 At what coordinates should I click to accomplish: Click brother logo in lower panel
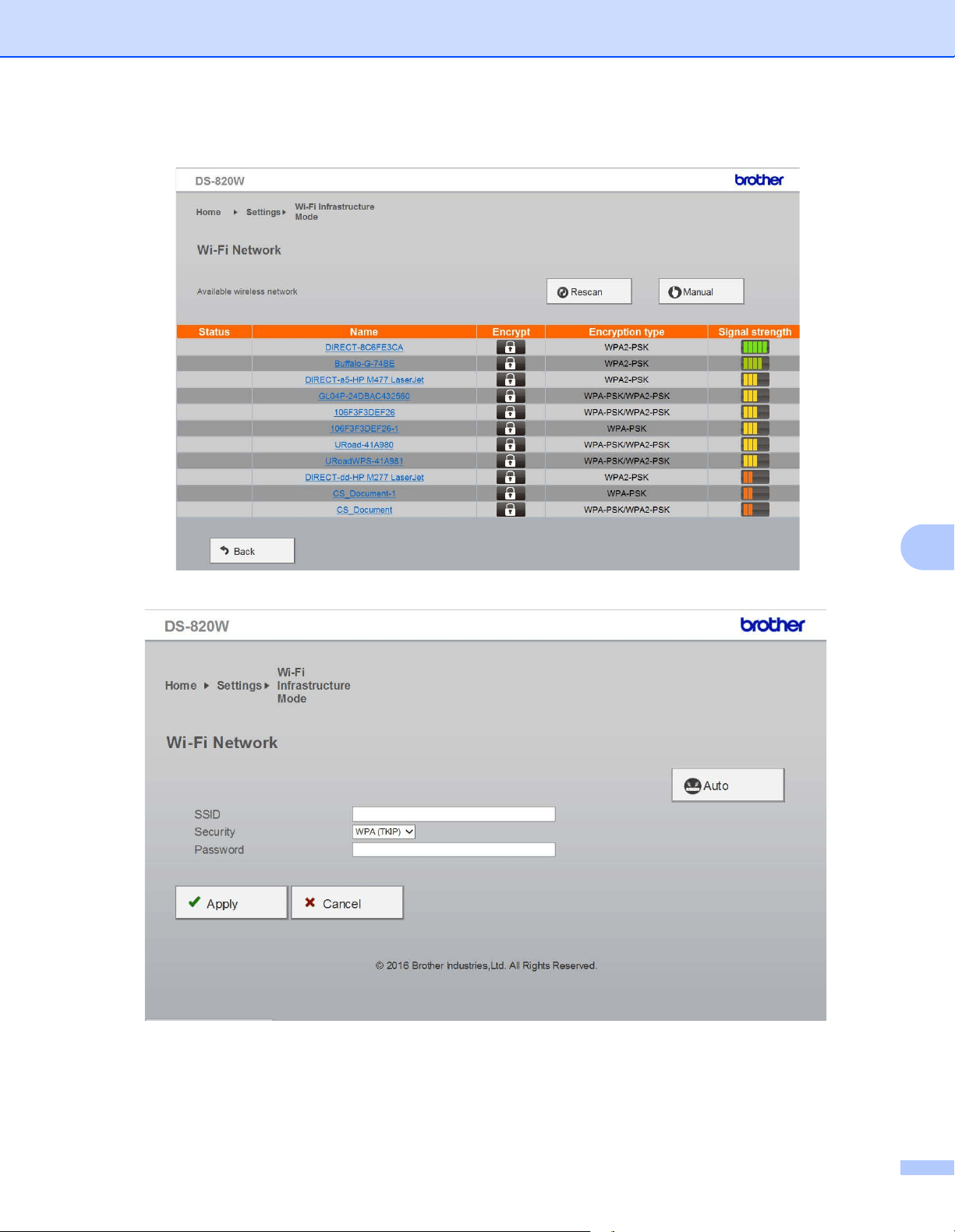[x=773, y=625]
